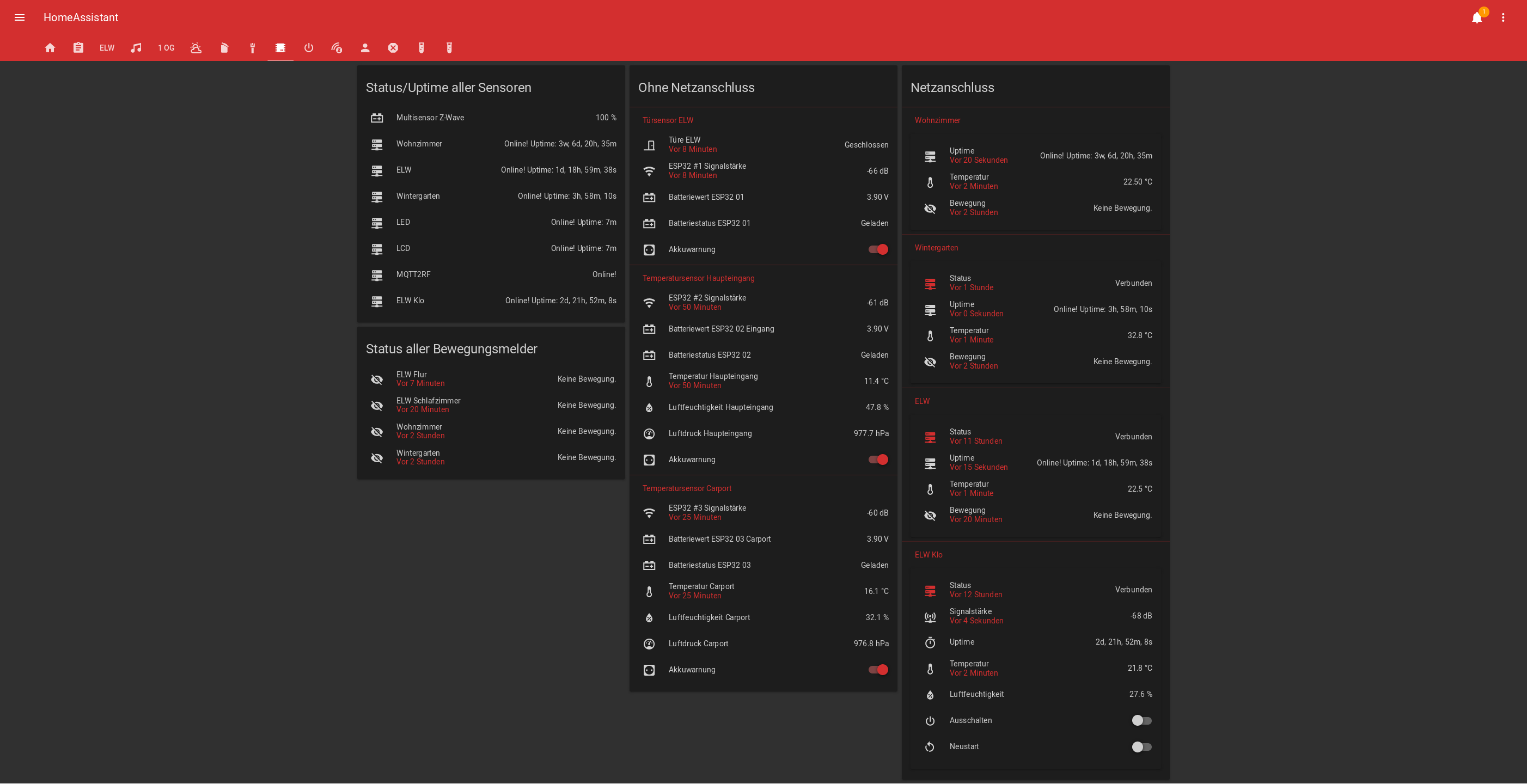
Task: Open the hamburger sidebar menu
Action: pos(20,17)
